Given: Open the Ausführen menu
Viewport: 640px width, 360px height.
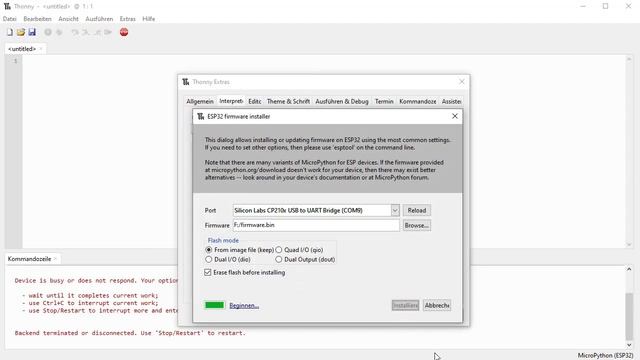Looking at the screenshot, I should point(99,19).
